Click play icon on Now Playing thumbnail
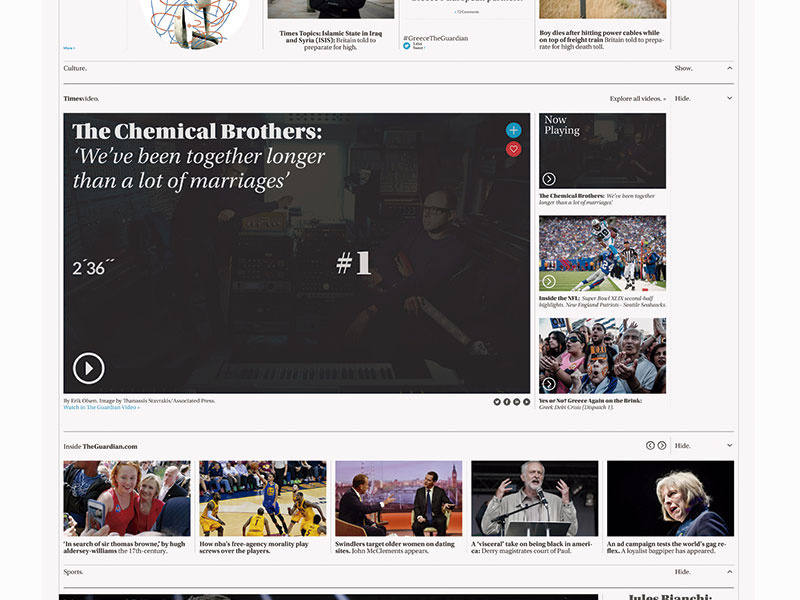This screenshot has height=600, width=800. click(549, 179)
